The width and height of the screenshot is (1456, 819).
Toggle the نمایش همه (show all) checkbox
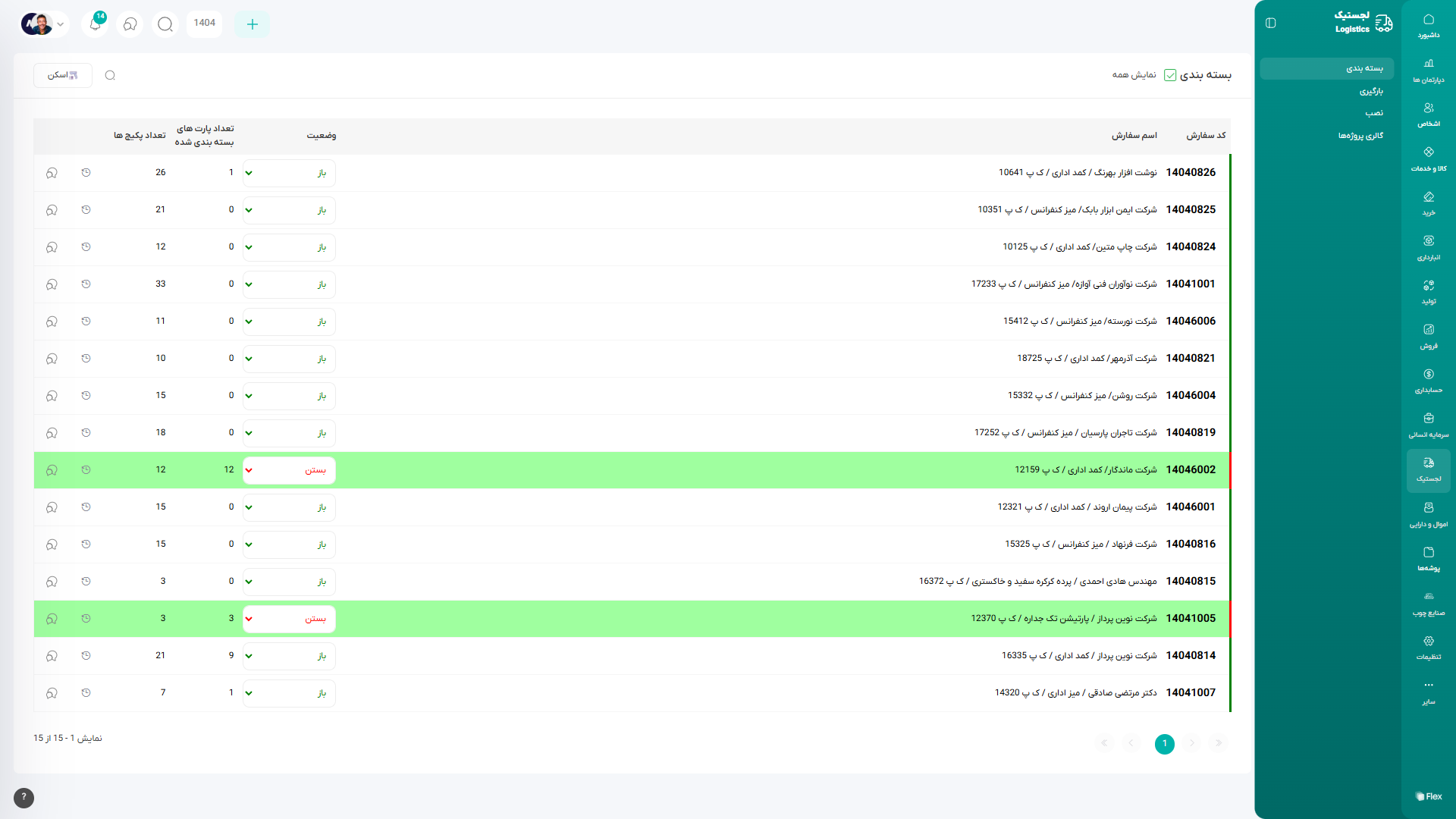[1170, 75]
